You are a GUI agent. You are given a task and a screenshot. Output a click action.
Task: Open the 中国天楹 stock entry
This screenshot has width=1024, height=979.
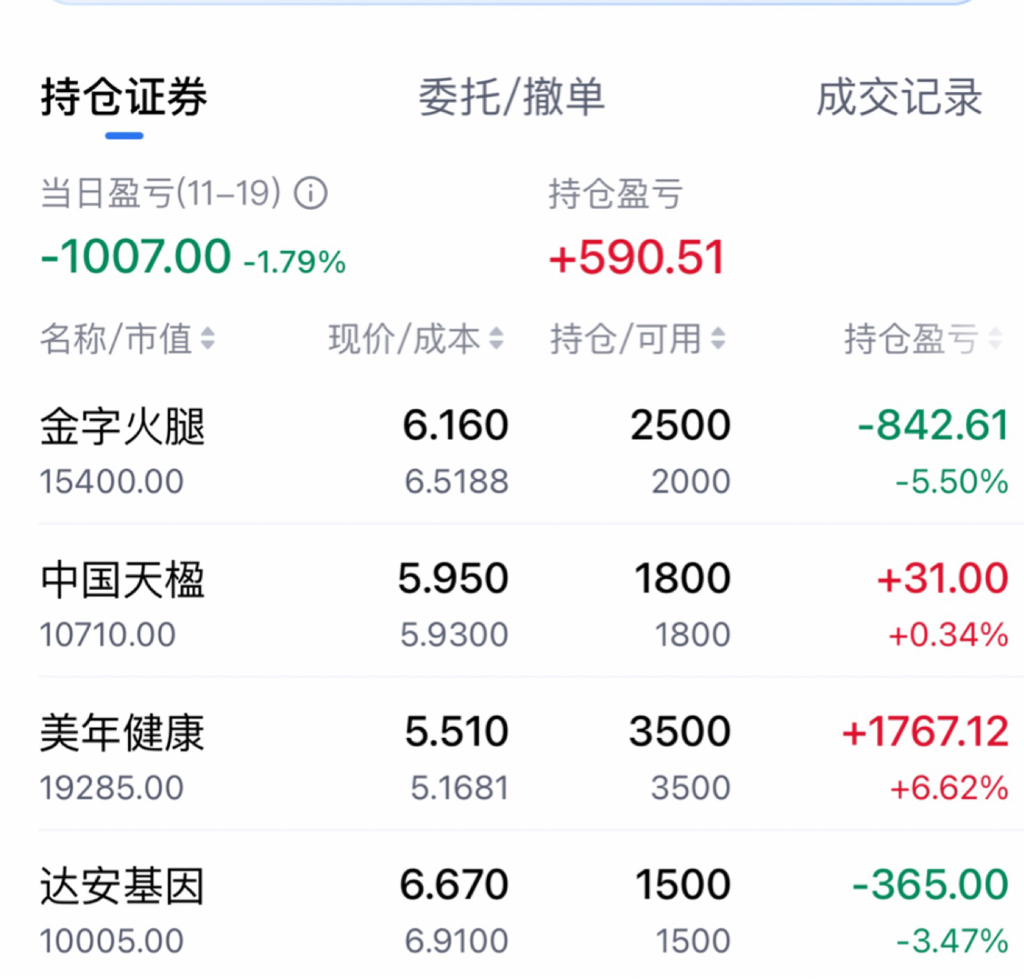pos(524,604)
